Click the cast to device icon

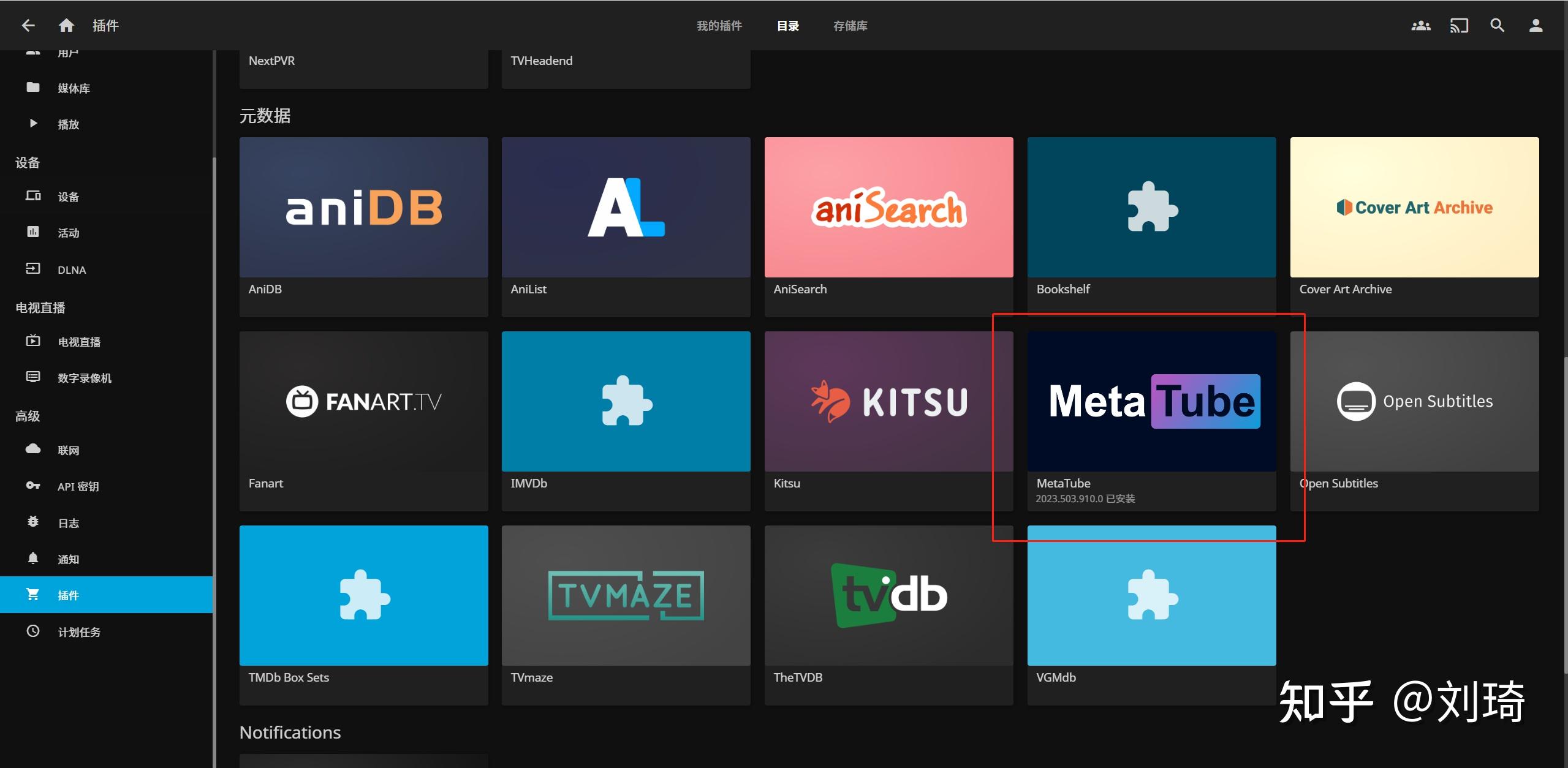pos(1459,26)
